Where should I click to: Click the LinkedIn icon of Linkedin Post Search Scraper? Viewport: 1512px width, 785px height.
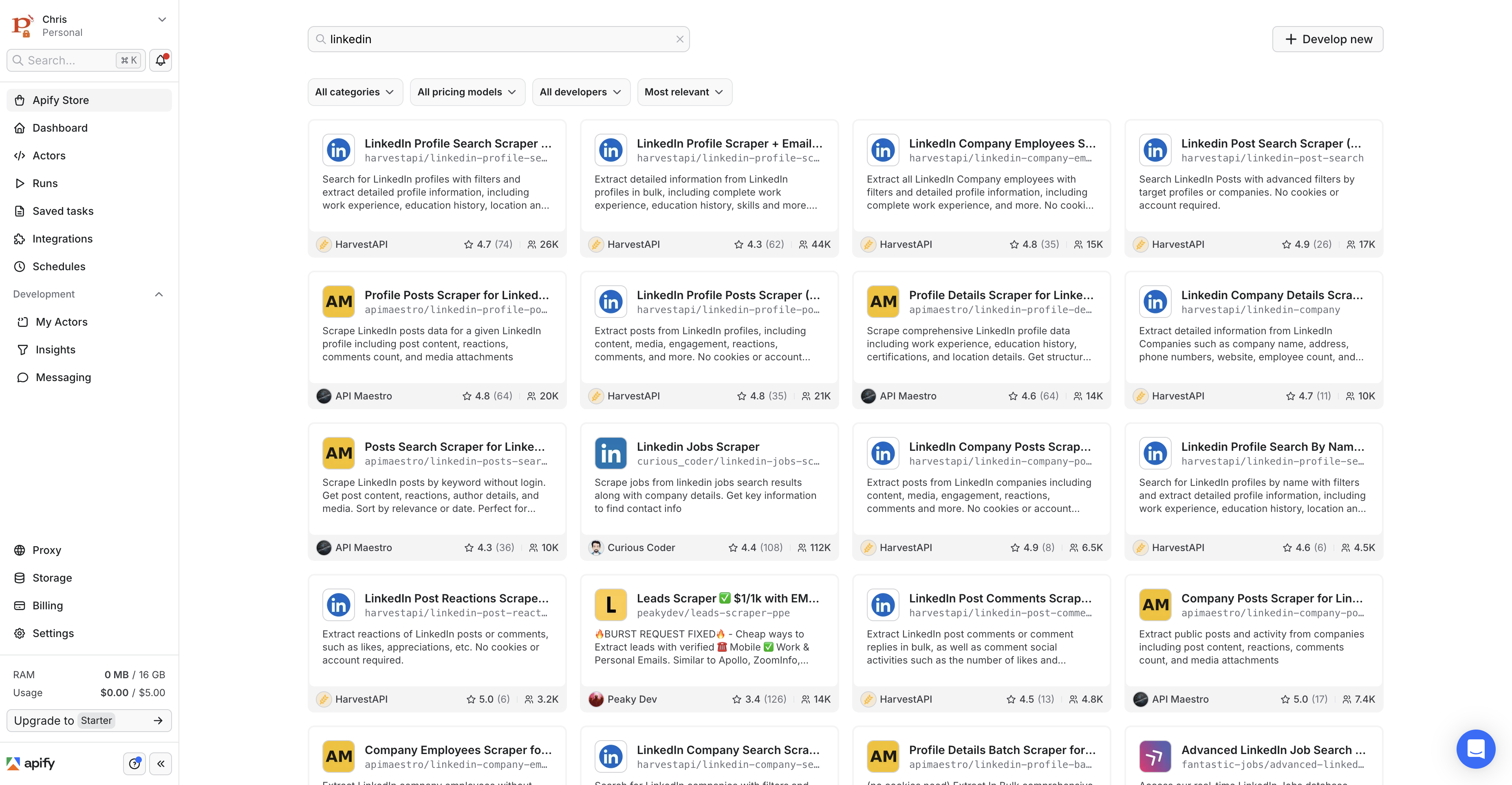coord(1155,150)
